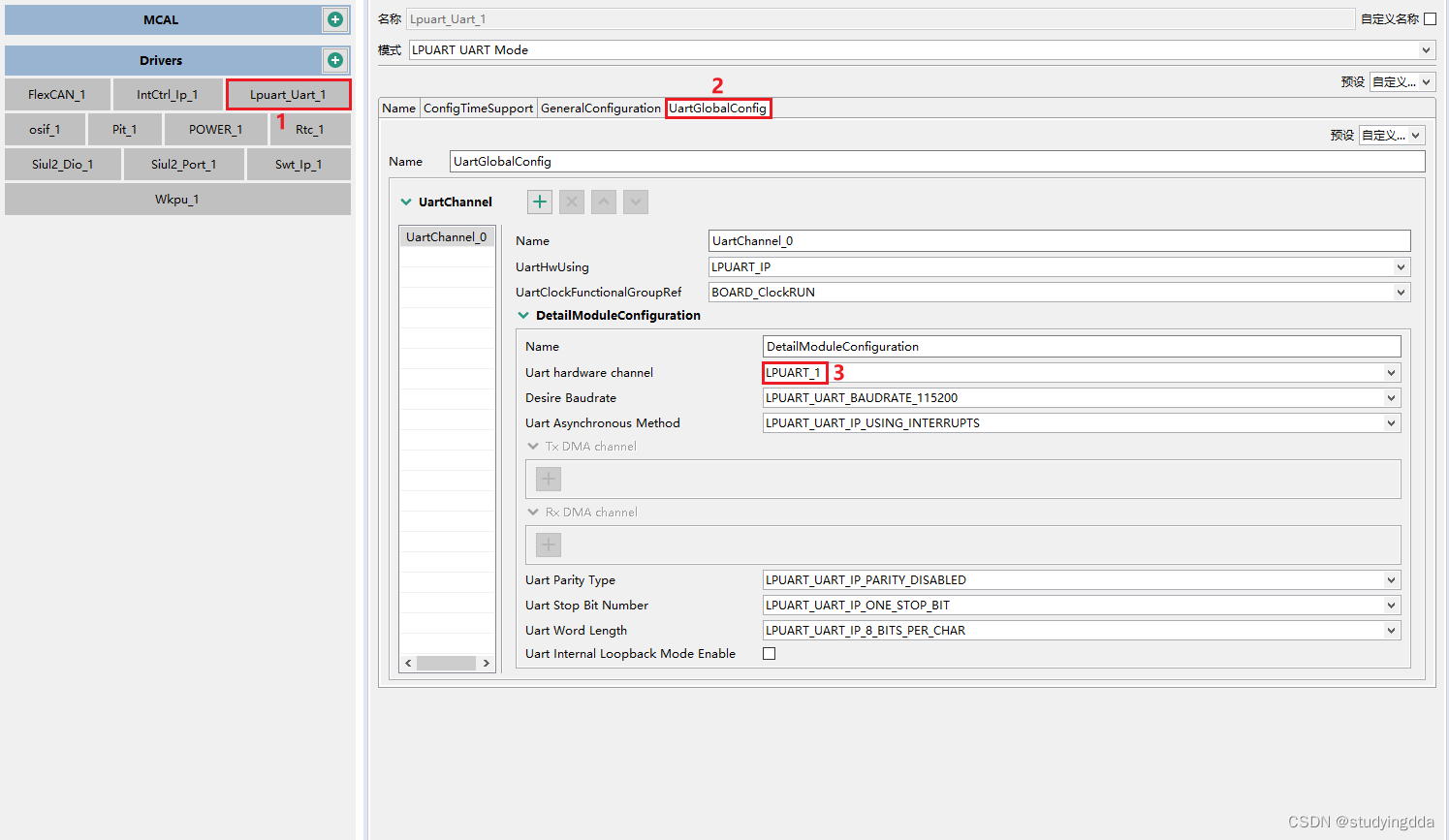This screenshot has width=1449, height=840.
Task: Add a Tx DMA channel entry
Action: [x=549, y=479]
